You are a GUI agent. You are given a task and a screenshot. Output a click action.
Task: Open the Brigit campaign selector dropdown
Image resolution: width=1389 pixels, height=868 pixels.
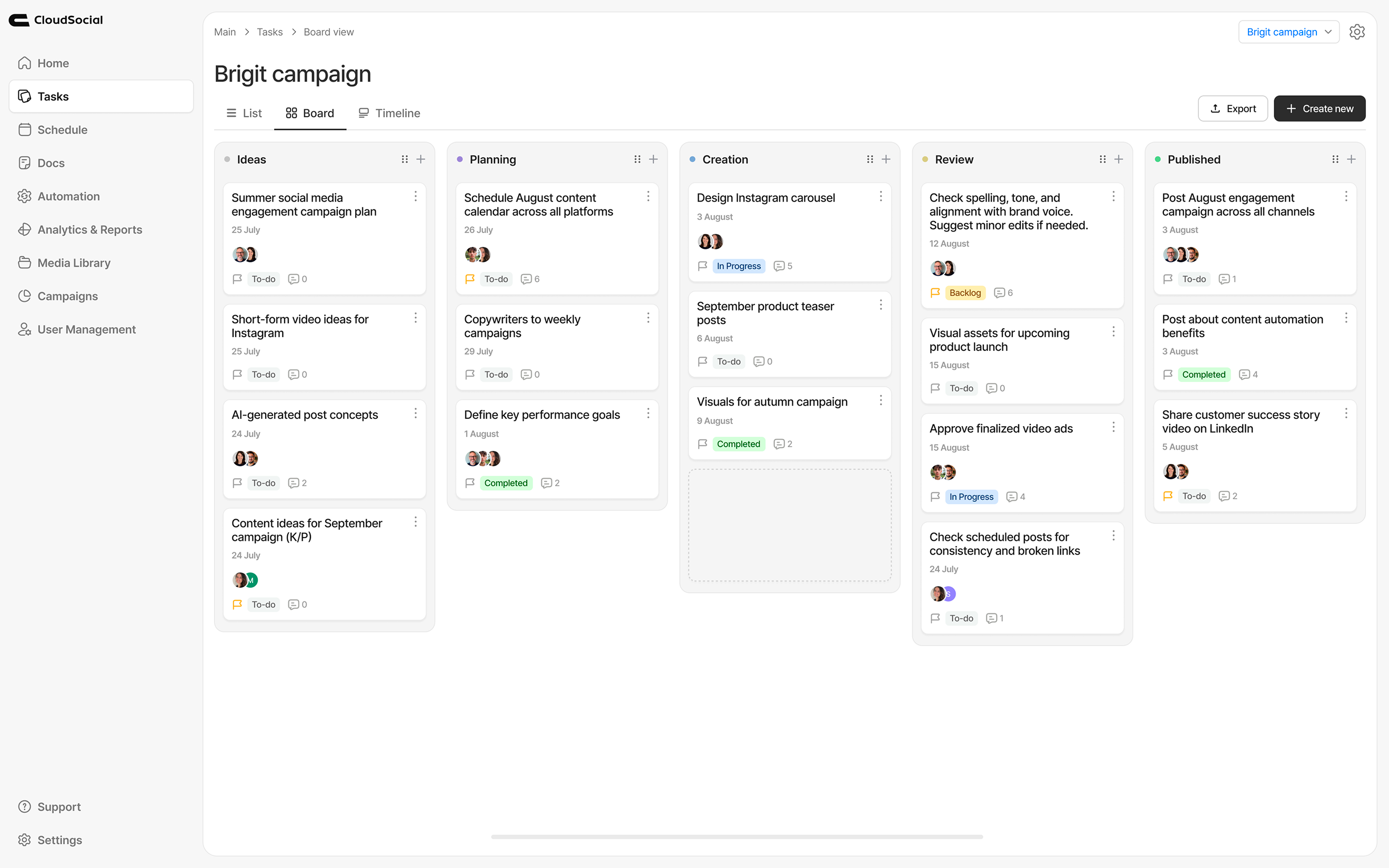1288,32
